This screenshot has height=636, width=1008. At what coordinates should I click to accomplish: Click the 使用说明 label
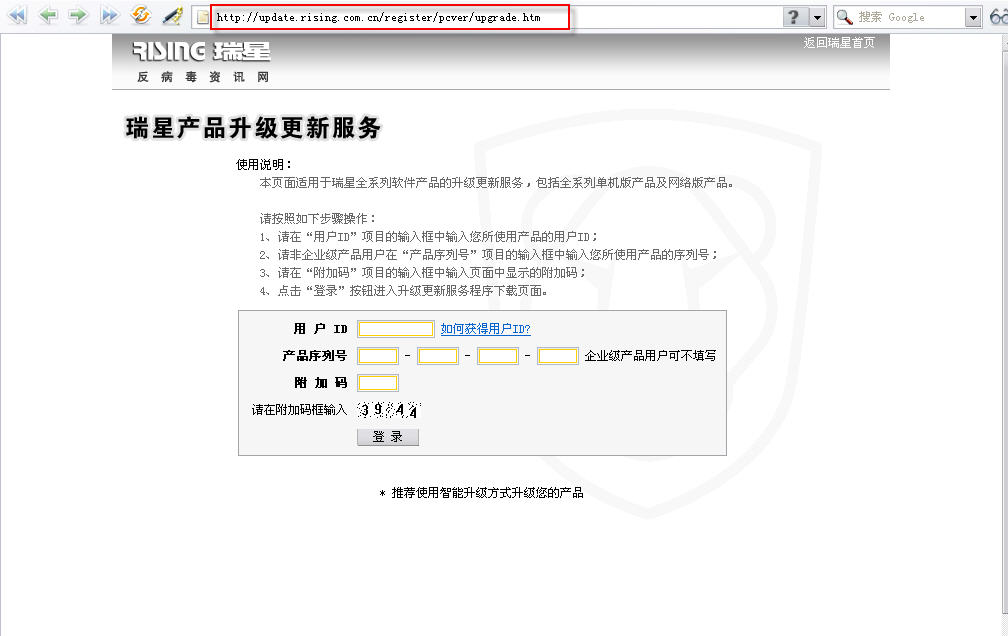[264, 165]
